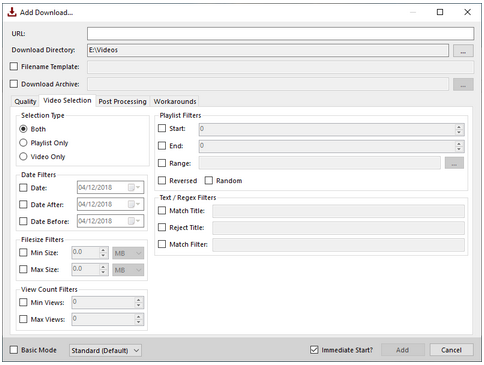Open the Date filter date dropdown

tap(110, 187)
